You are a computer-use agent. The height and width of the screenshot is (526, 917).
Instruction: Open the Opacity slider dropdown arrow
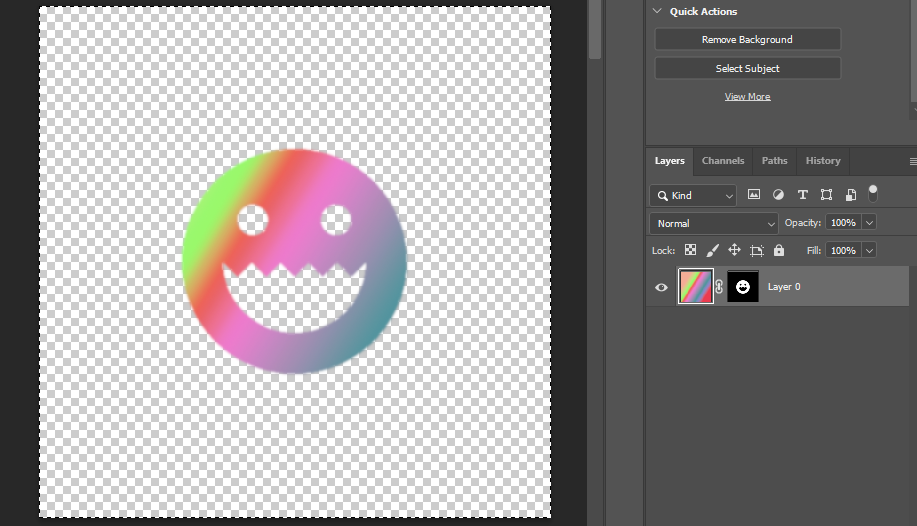[870, 223]
